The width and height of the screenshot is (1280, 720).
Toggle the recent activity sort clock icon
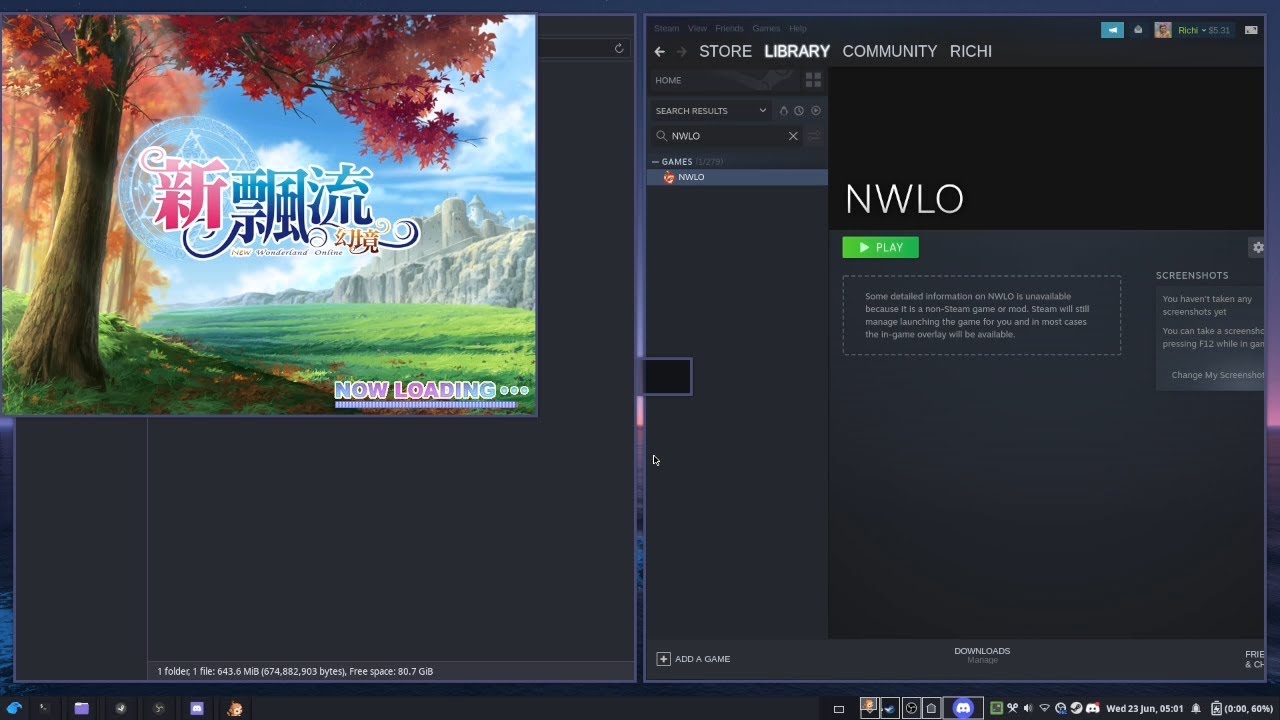tap(799, 111)
